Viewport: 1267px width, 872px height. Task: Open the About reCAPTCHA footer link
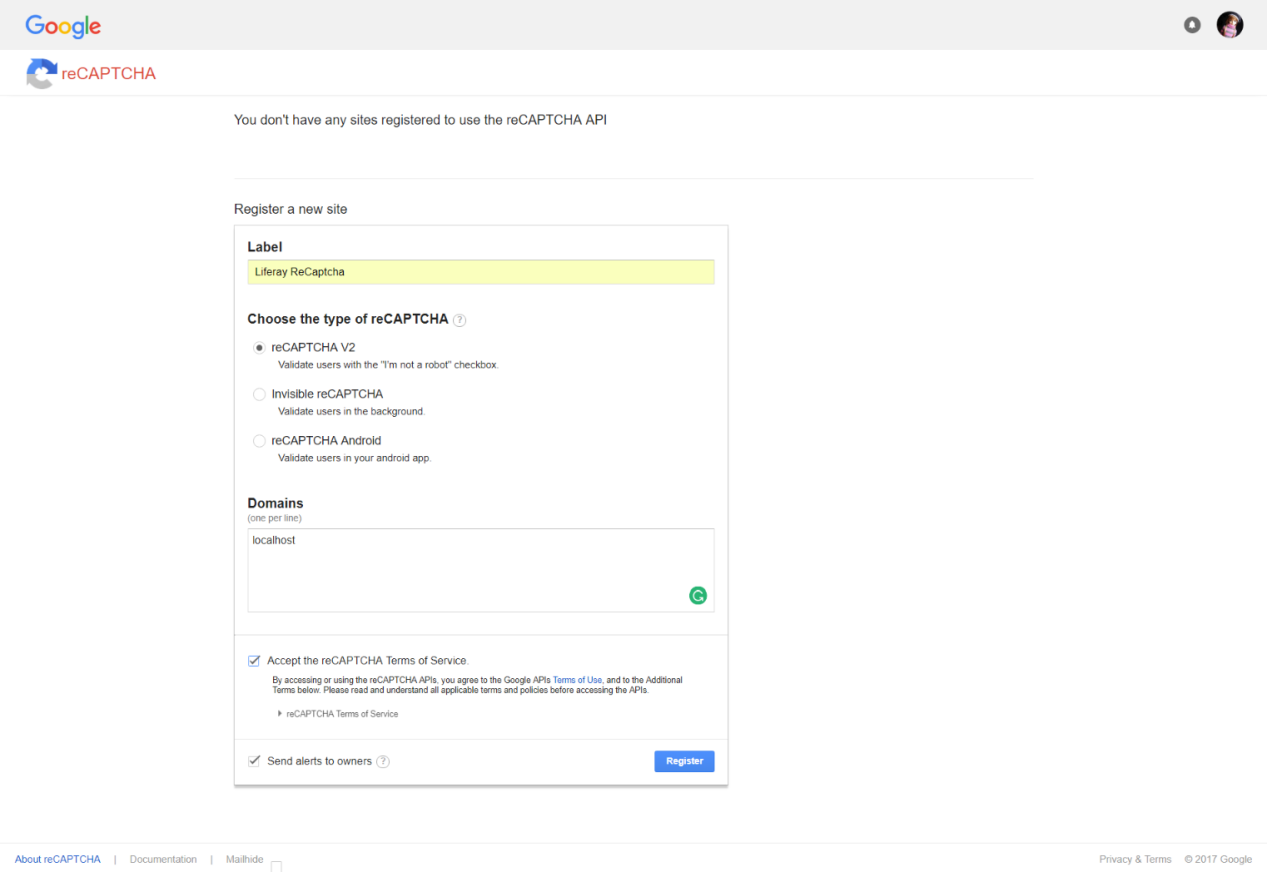58,859
